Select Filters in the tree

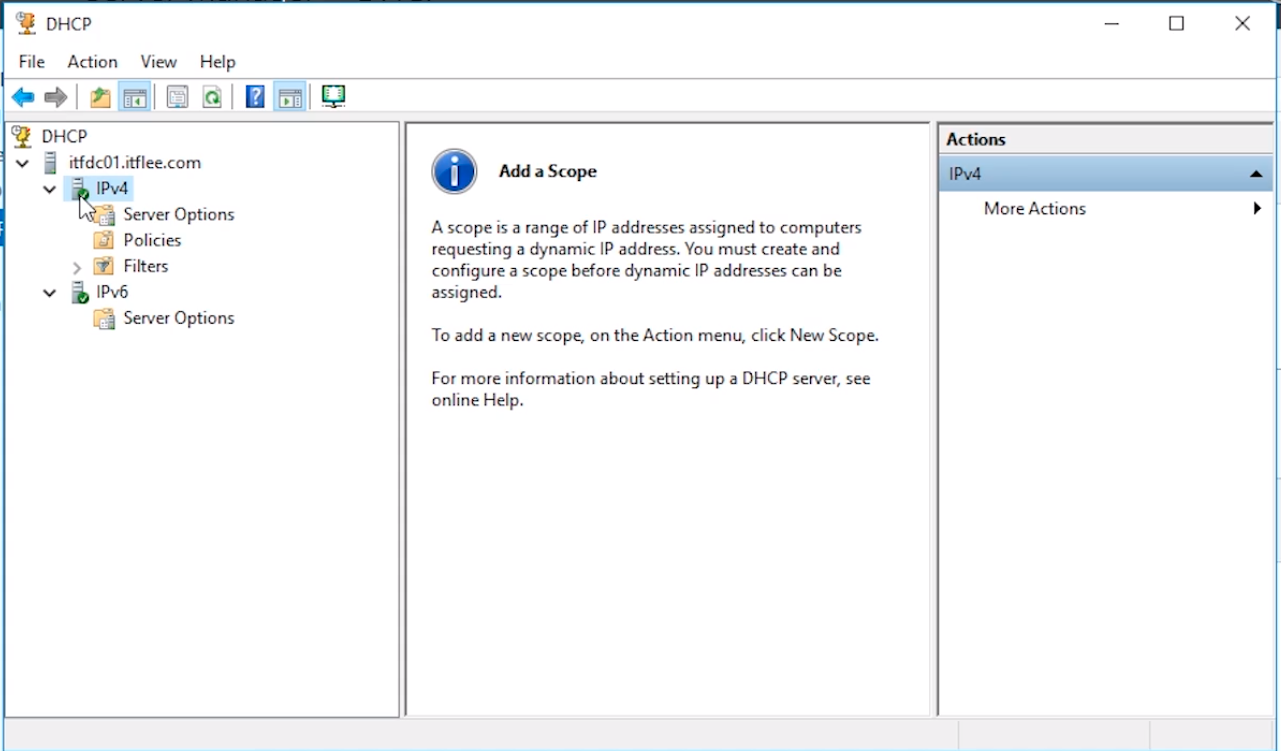146,266
